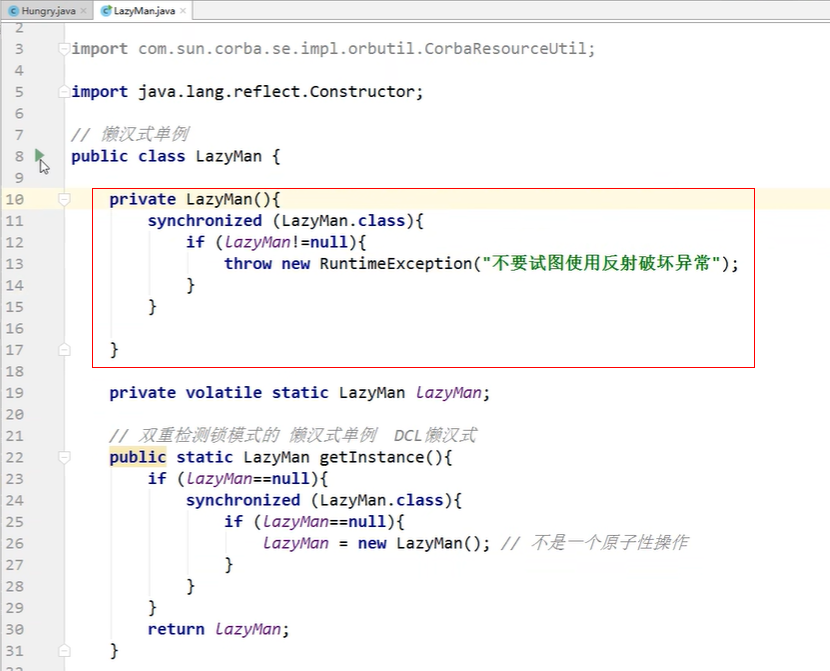830x671 pixels.
Task: Click field name 'lazyMan' on line 19
Action: [448, 393]
